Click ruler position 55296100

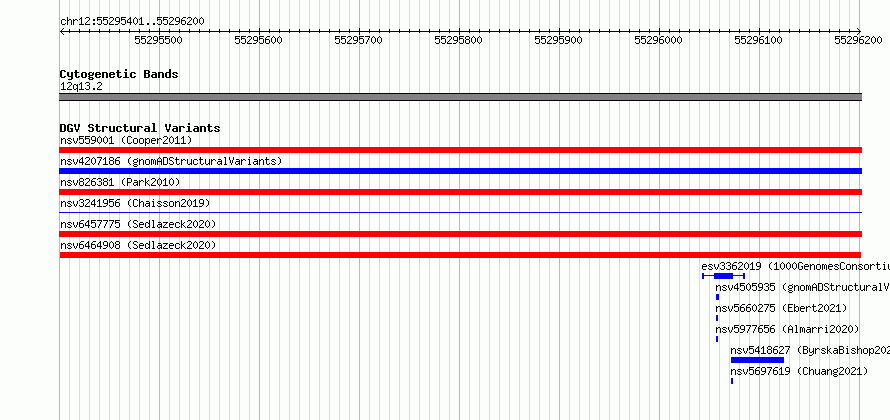click(x=758, y=40)
